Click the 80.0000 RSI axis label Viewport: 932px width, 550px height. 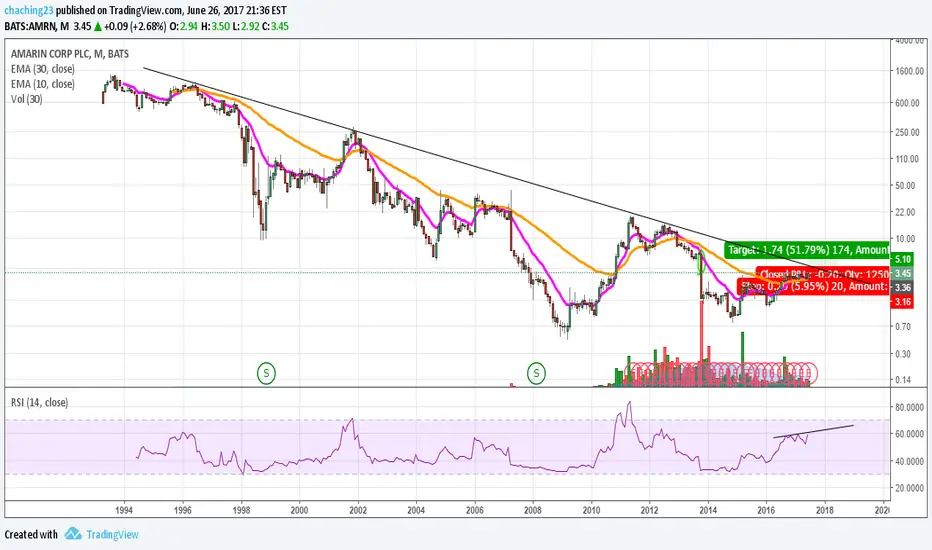910,407
